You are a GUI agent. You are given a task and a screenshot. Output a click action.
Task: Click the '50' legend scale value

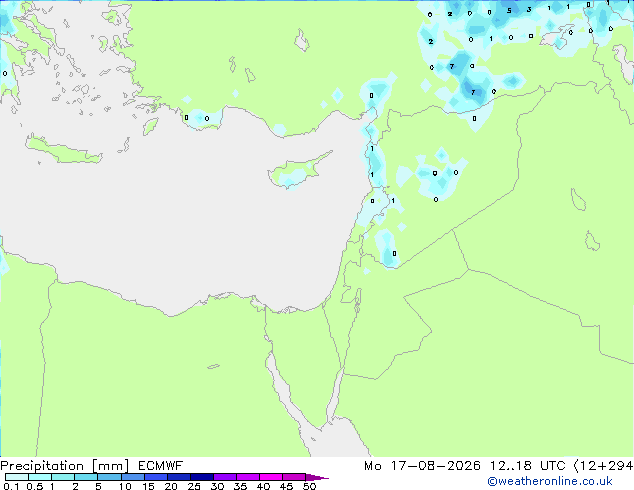(309, 486)
